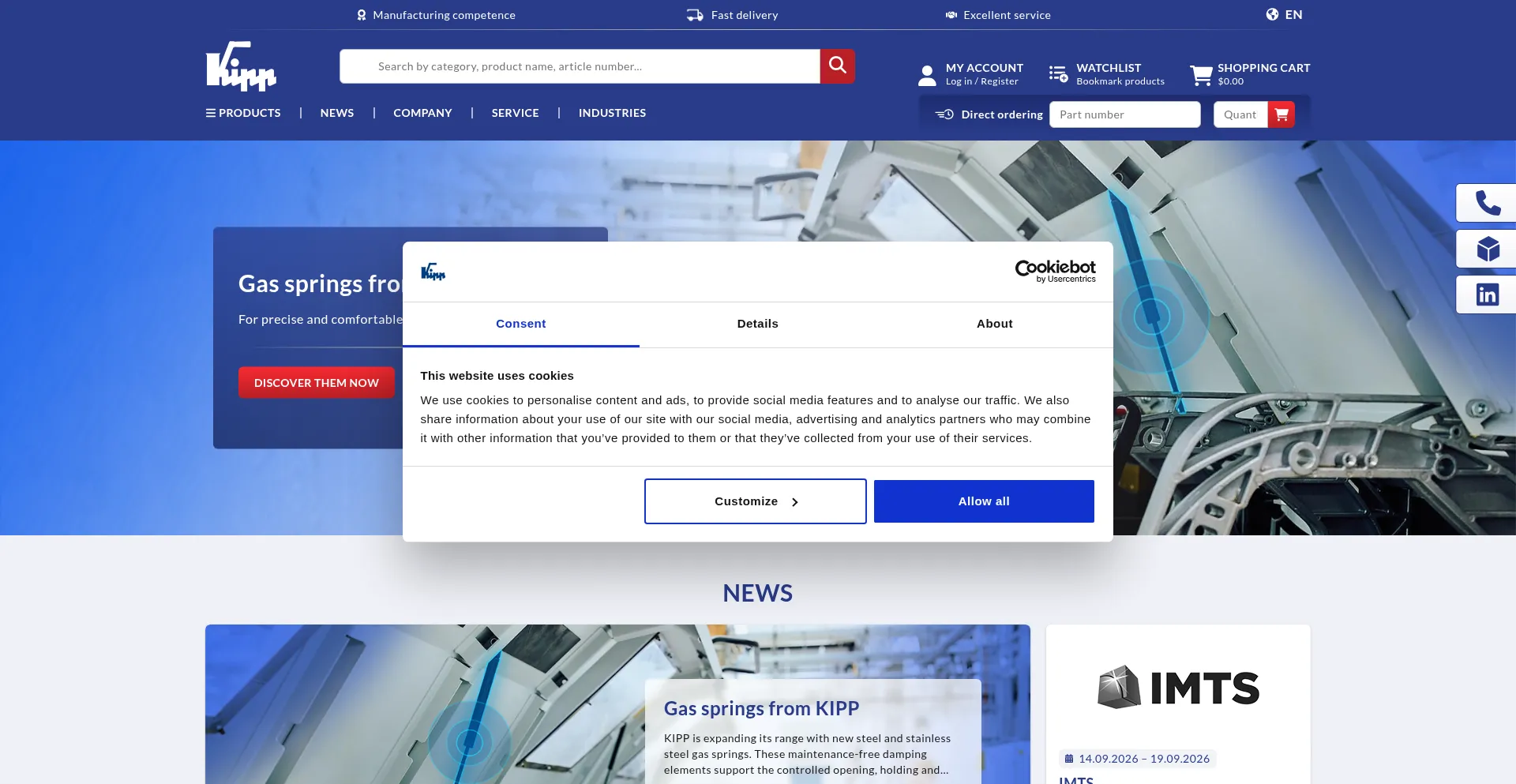Click the Customize button
The width and height of the screenshot is (1516, 784).
pos(756,501)
